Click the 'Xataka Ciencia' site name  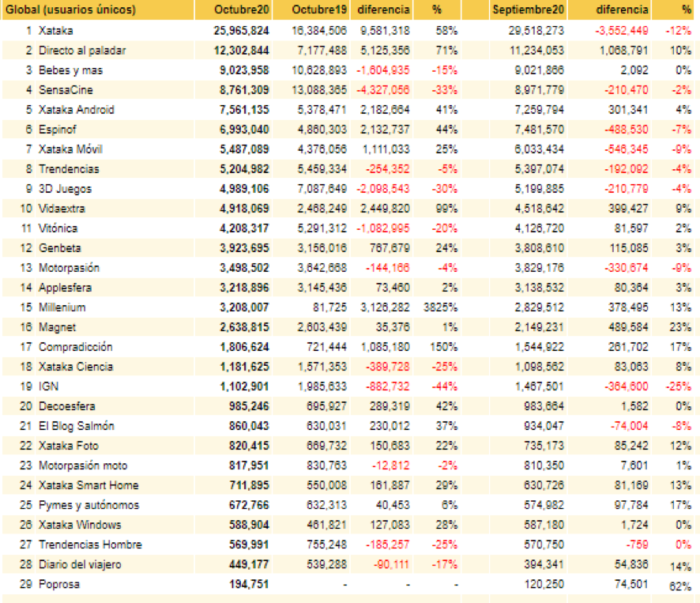76,366
